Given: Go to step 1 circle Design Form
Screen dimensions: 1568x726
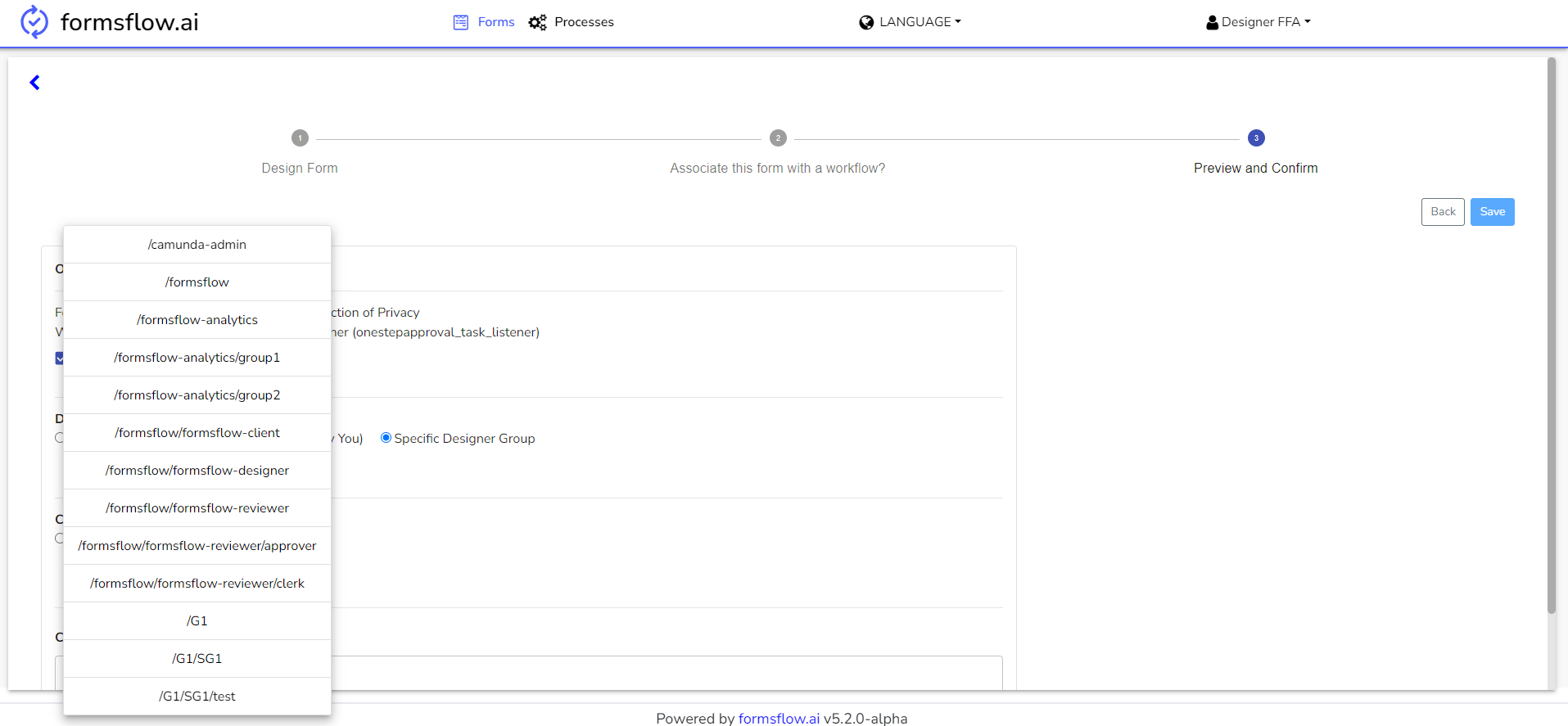Looking at the screenshot, I should coord(300,138).
